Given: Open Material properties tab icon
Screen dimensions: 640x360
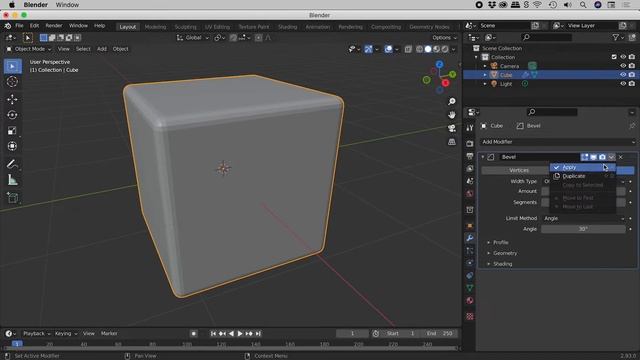Looking at the screenshot, I should (470, 300).
